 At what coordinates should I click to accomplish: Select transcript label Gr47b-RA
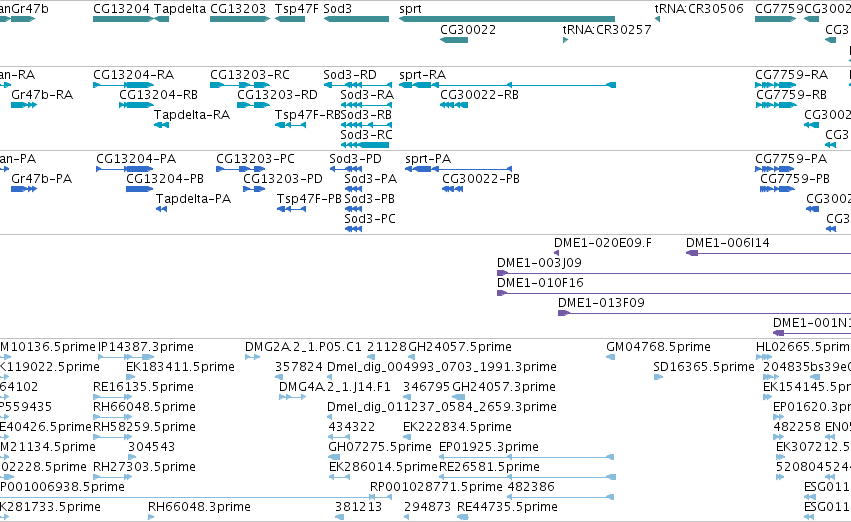coord(42,94)
